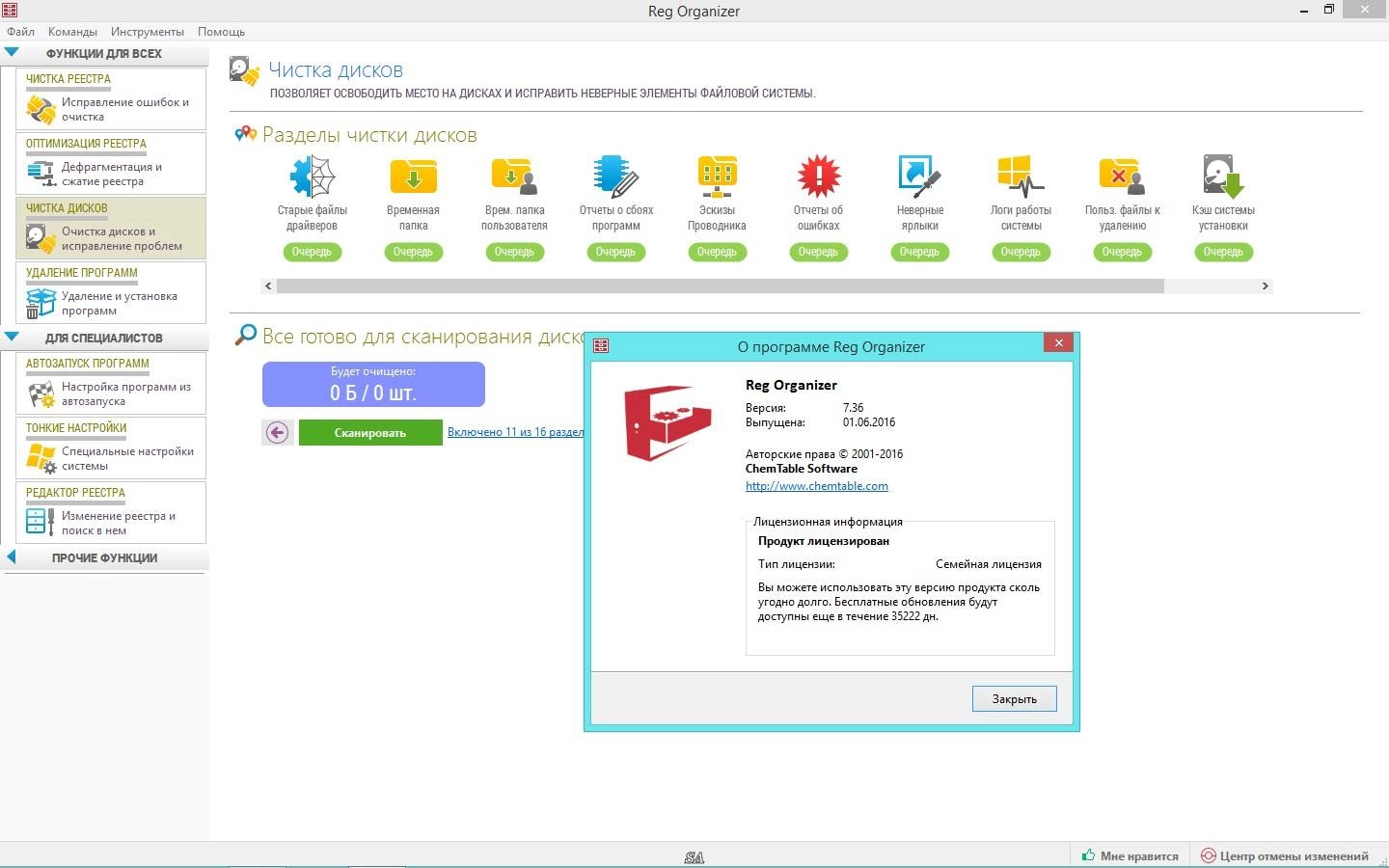Collapse the ДЛЯ СПЕЦИАЛИСТОВ group
The width and height of the screenshot is (1389, 868).
click(x=12, y=338)
